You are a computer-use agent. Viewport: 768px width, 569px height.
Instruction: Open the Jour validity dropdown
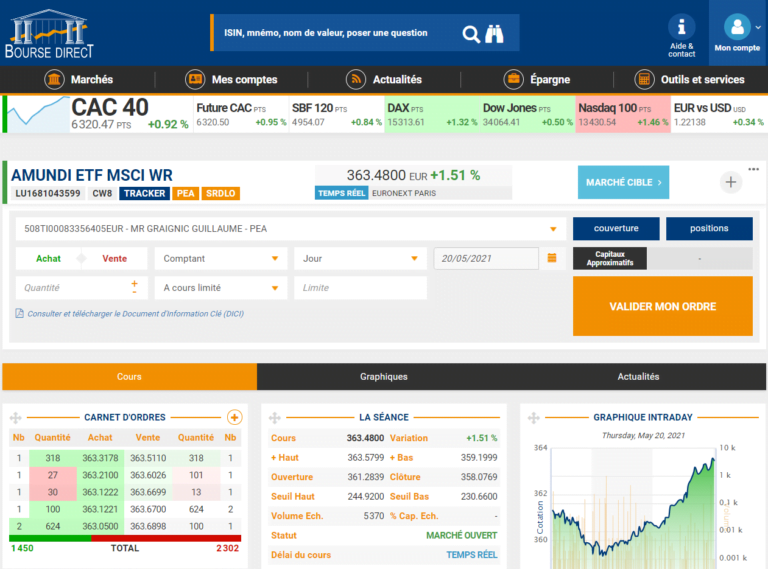[360, 259]
